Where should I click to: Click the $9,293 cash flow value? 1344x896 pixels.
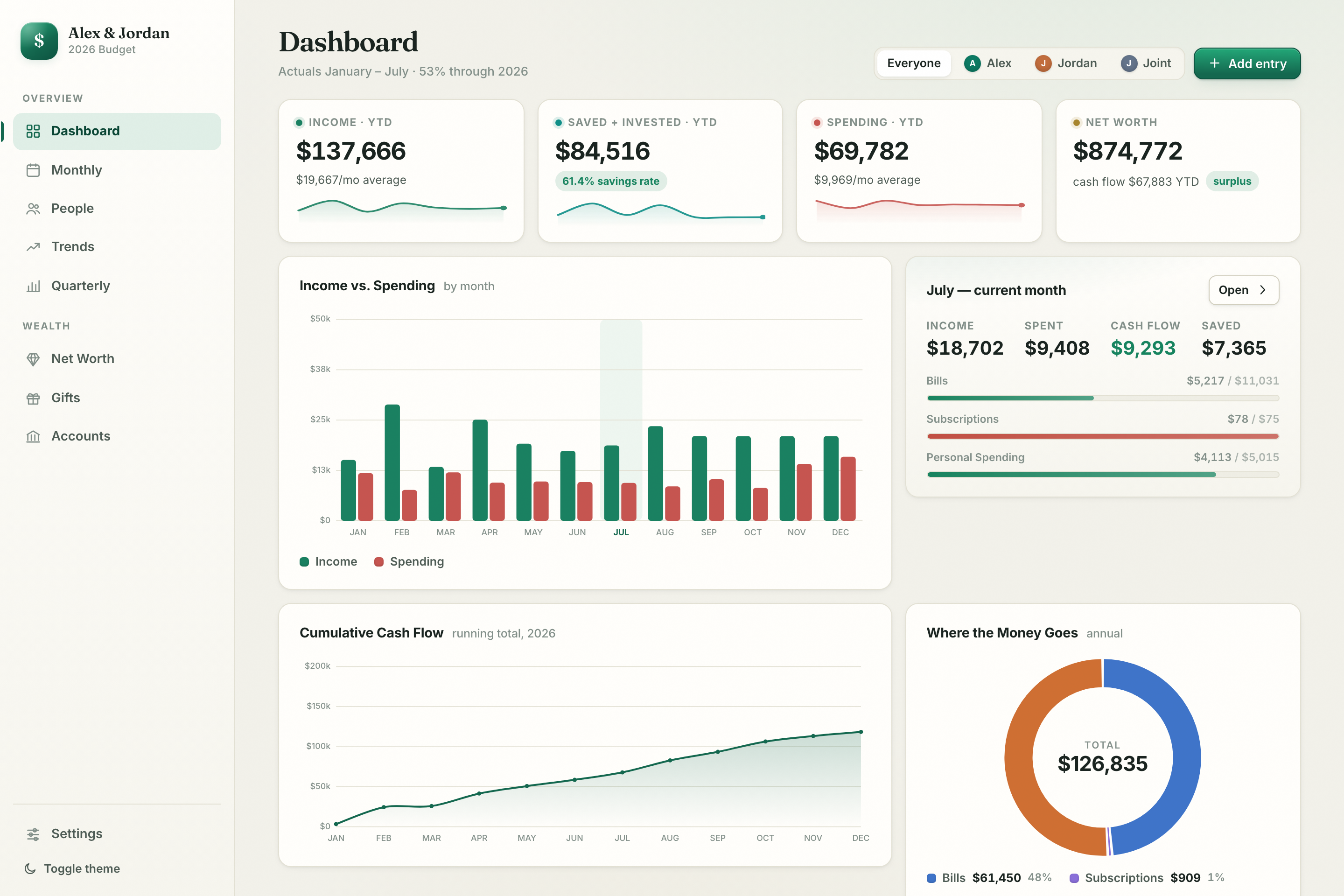tap(1143, 348)
